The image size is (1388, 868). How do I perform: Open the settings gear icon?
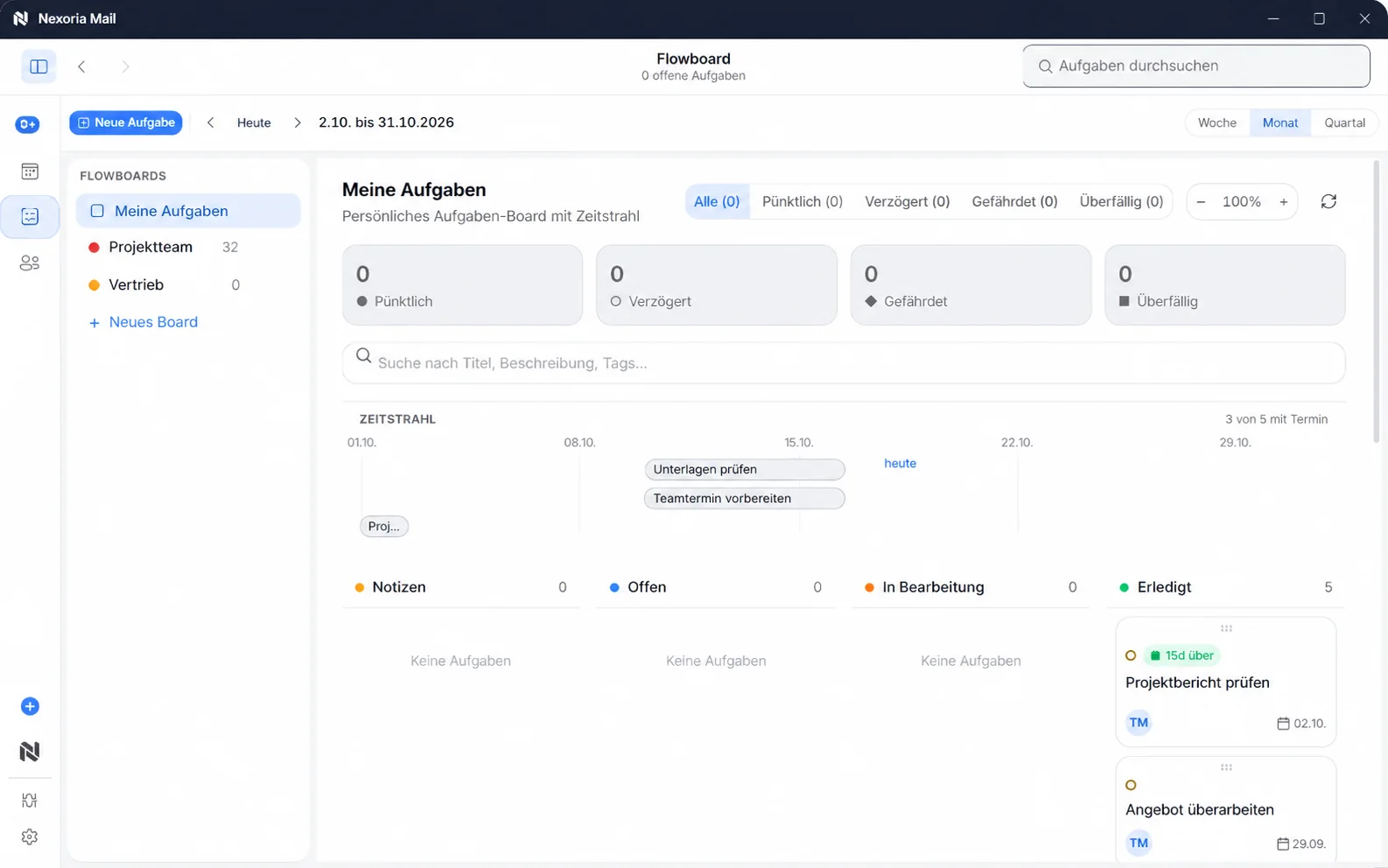[30, 836]
